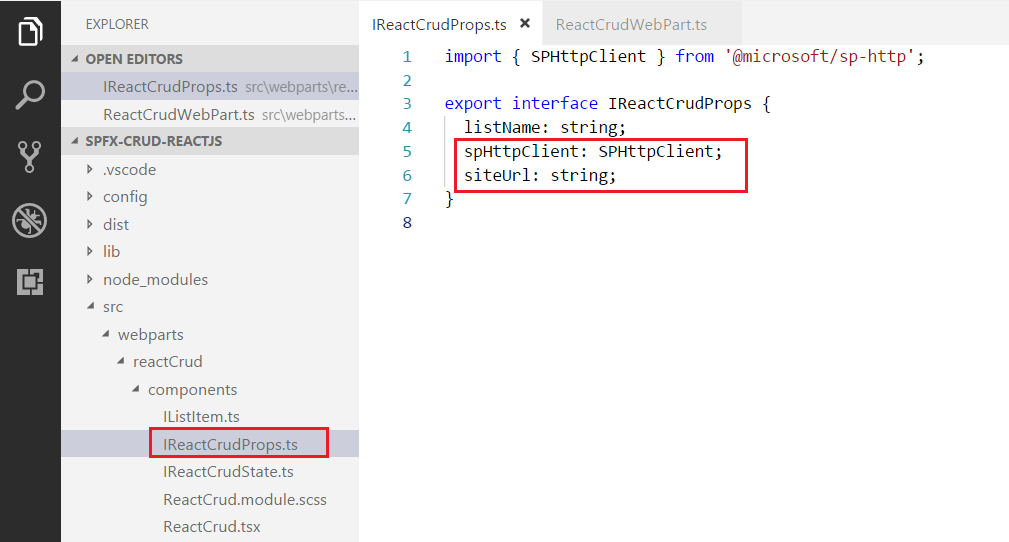Switch to the ReactCrudWebPart.ts tab
This screenshot has width=1009, height=542.
(x=631, y=24)
